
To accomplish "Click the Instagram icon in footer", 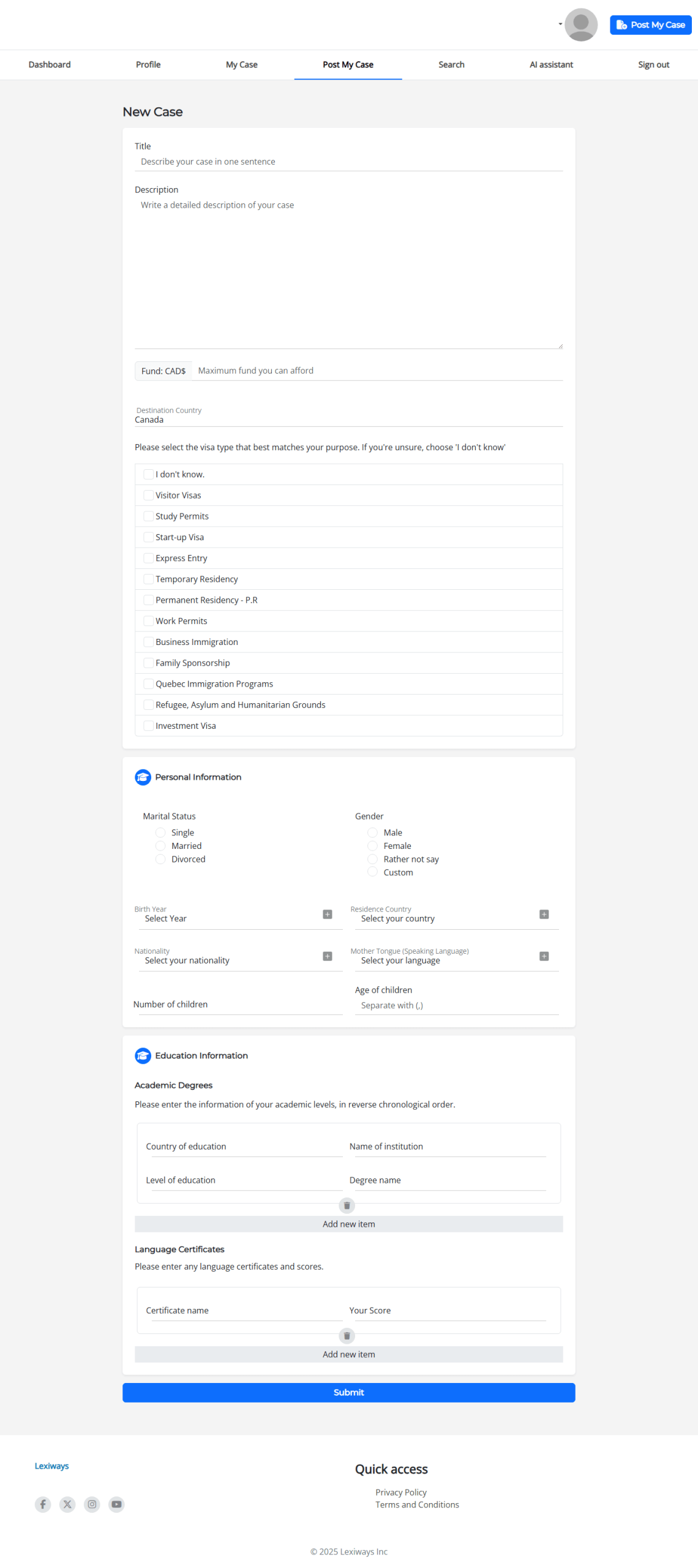I will [x=92, y=1504].
